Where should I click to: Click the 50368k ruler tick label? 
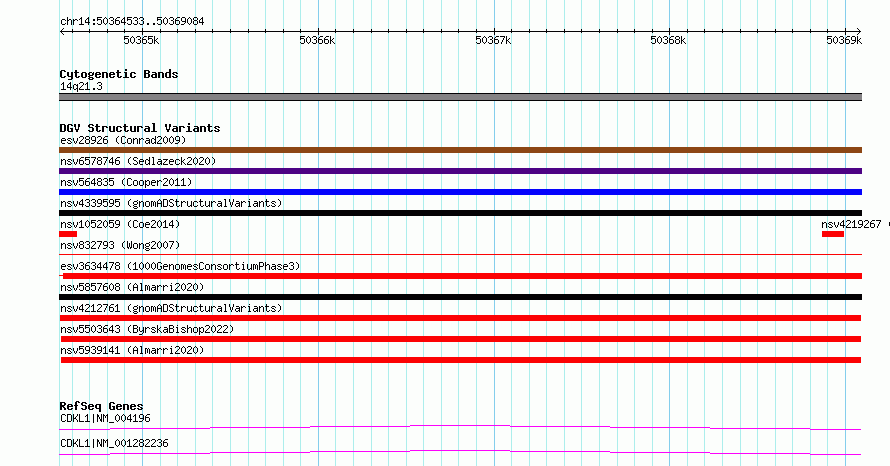pos(668,40)
